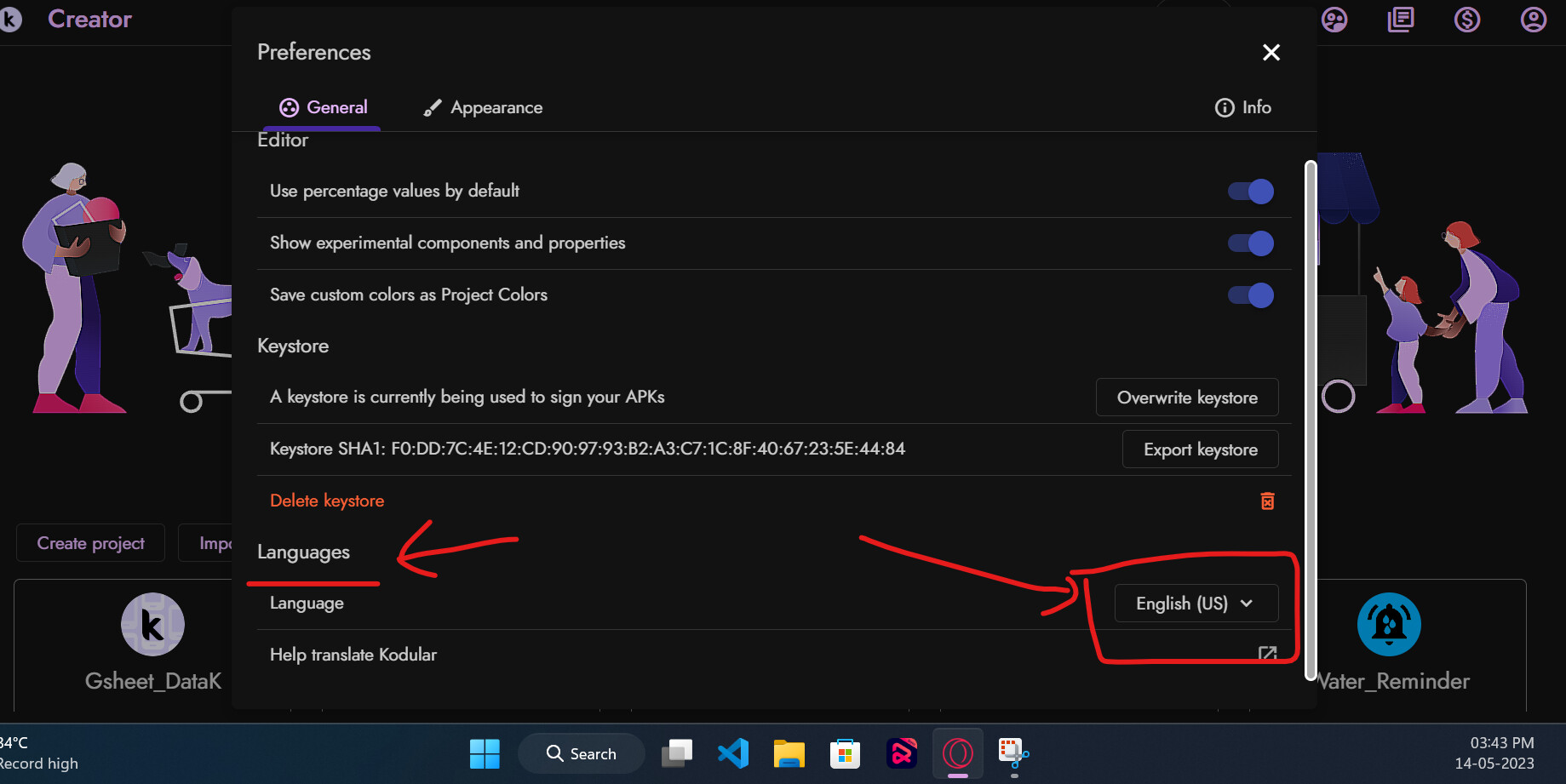Open the English (US) language dropdown
Viewport: 1566px width, 784px height.
[x=1196, y=604]
